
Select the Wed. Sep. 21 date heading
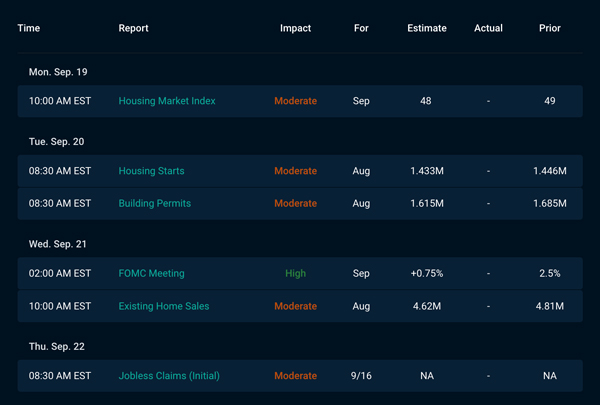click(58, 244)
